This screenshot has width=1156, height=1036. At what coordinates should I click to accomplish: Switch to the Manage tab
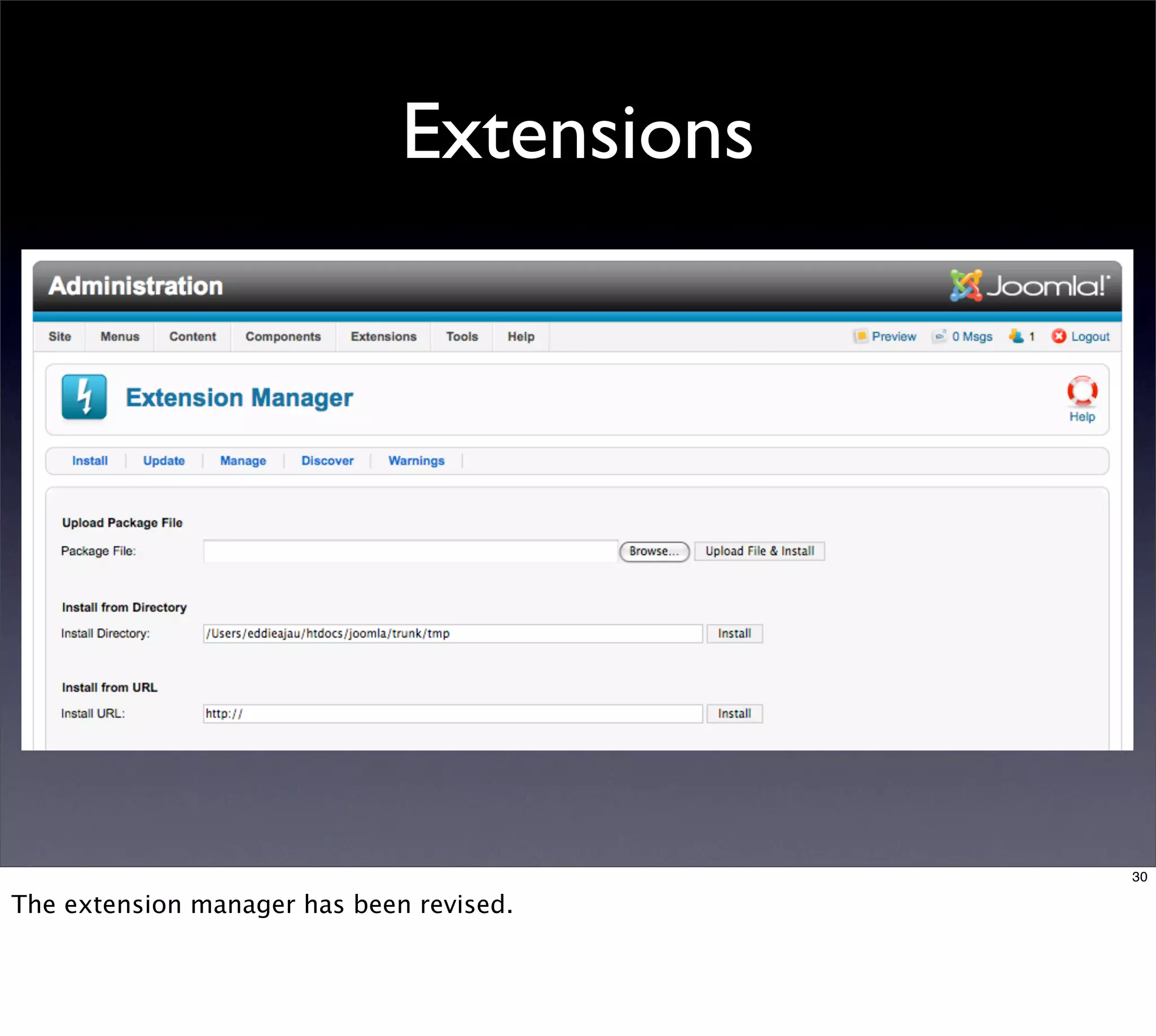(x=243, y=460)
